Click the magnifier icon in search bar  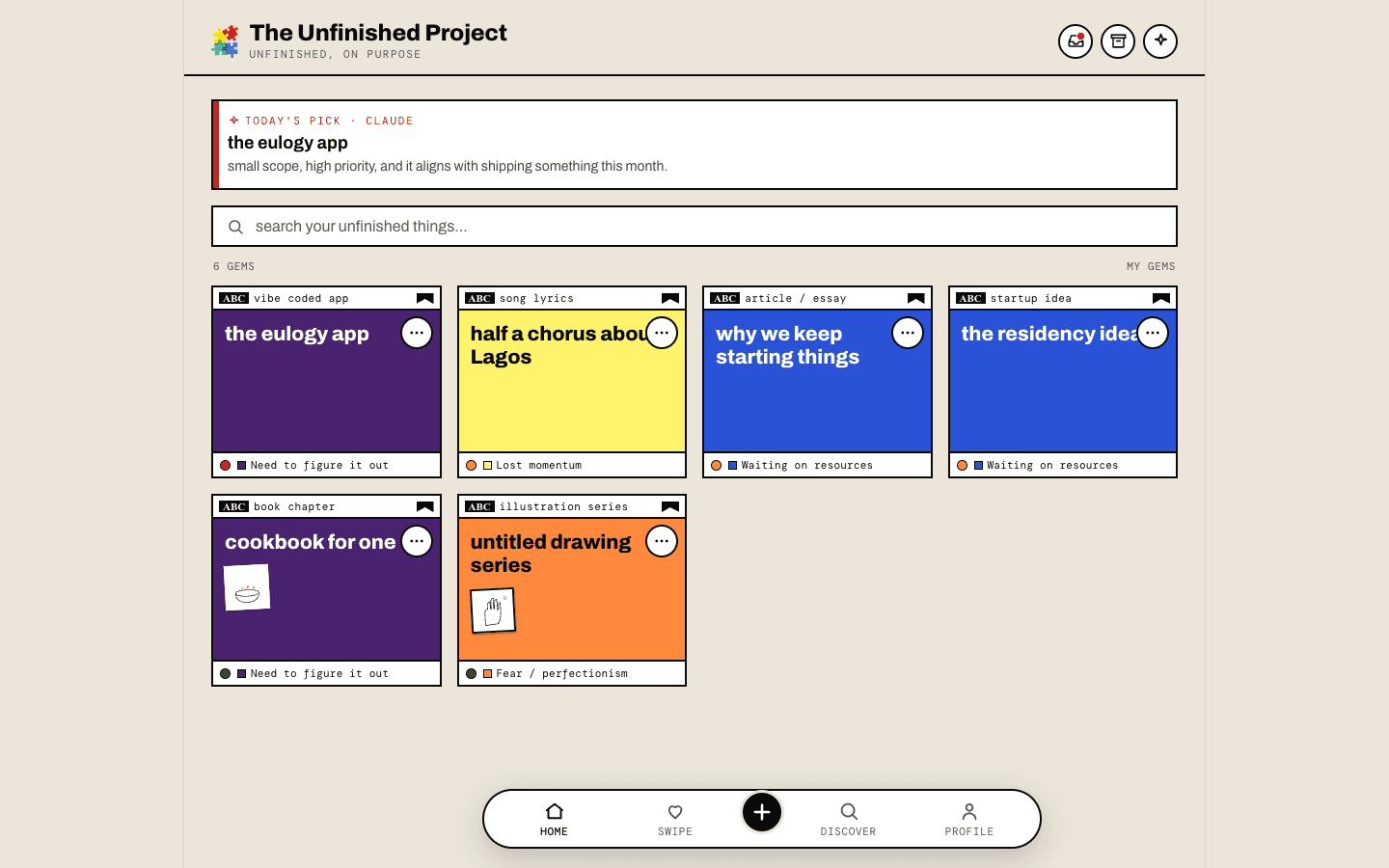tap(235, 228)
